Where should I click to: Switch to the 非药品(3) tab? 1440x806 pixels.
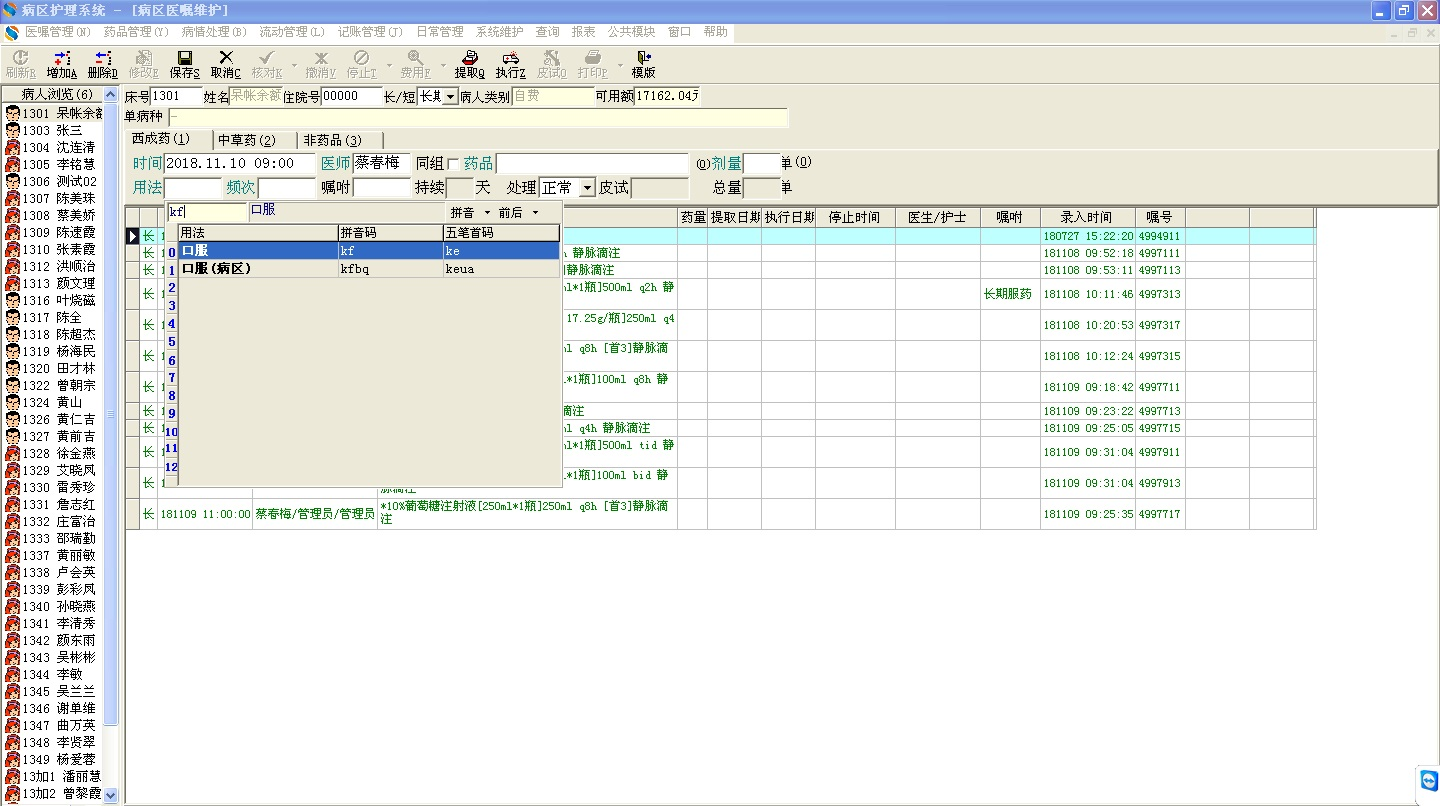(x=333, y=140)
